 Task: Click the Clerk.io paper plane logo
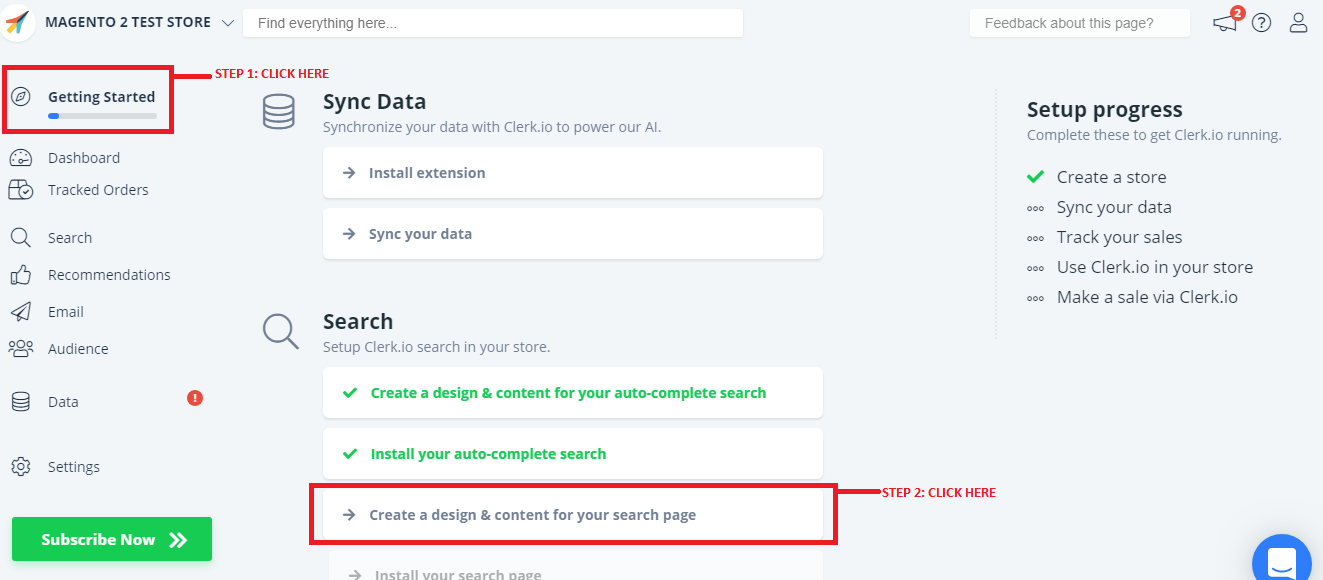tap(19, 23)
